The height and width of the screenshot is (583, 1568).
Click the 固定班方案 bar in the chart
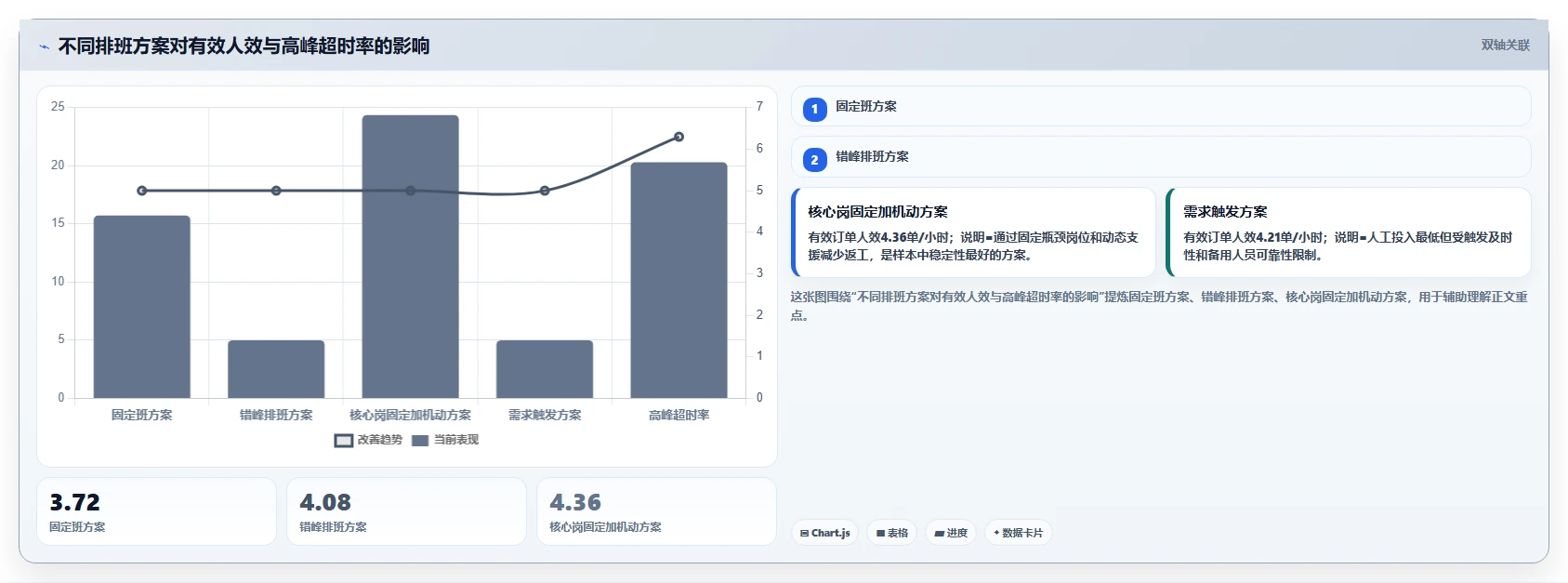click(142, 307)
